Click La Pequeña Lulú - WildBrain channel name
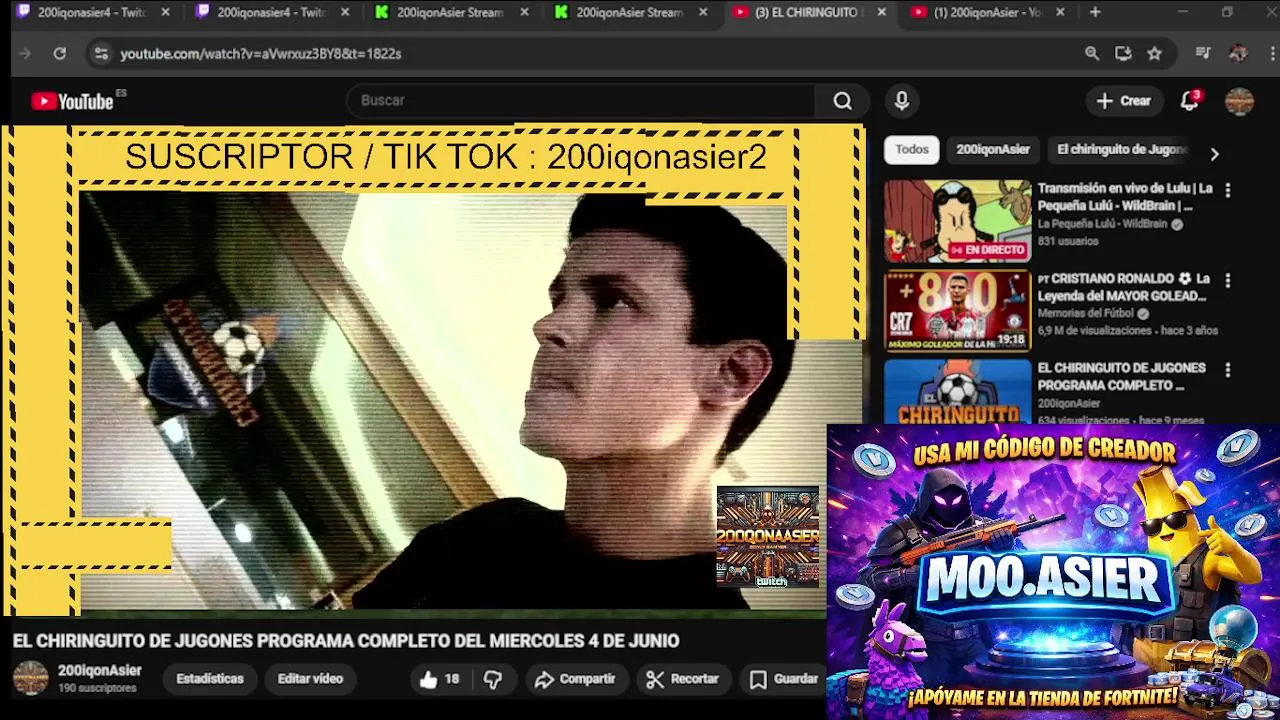This screenshot has width=1280, height=720. (x=1102, y=224)
